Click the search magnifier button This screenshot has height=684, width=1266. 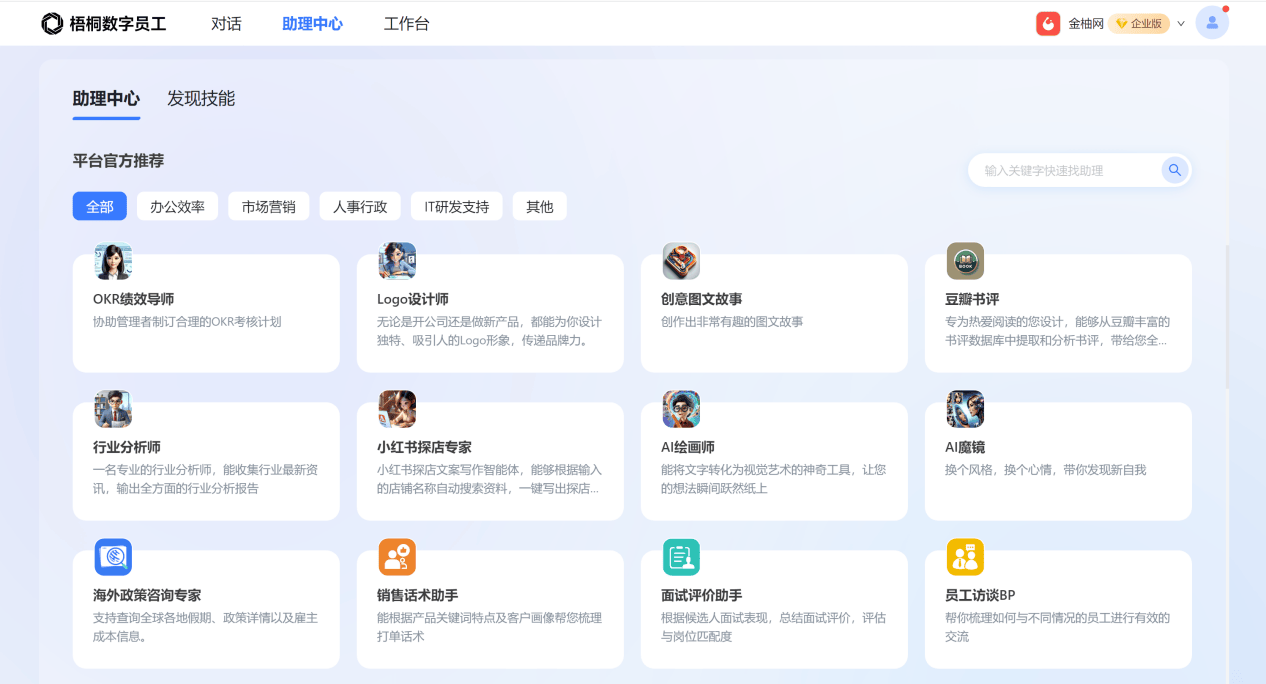[1175, 170]
